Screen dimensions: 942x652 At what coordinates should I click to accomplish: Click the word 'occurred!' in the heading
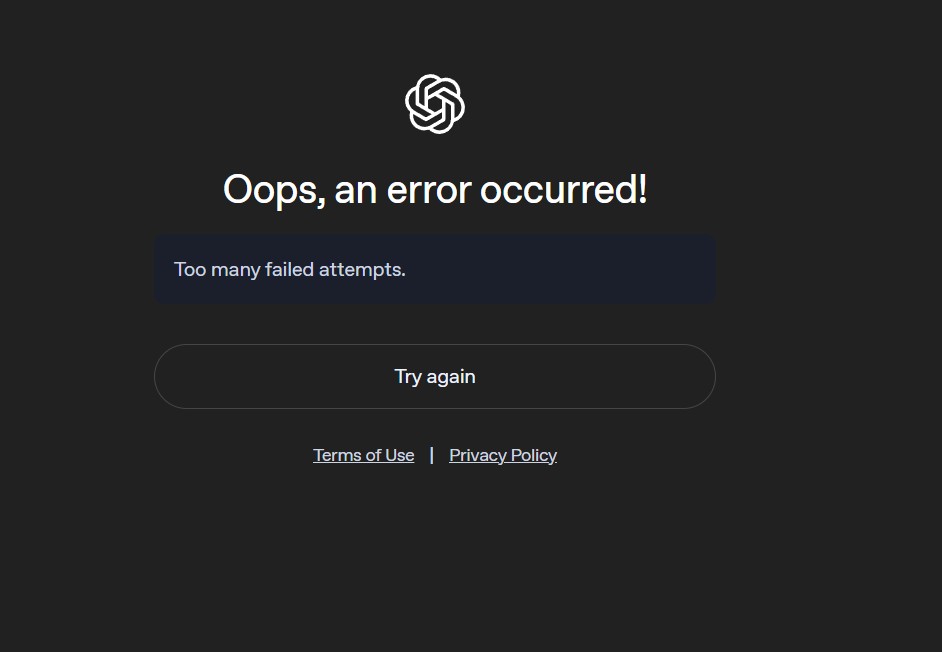click(x=564, y=190)
